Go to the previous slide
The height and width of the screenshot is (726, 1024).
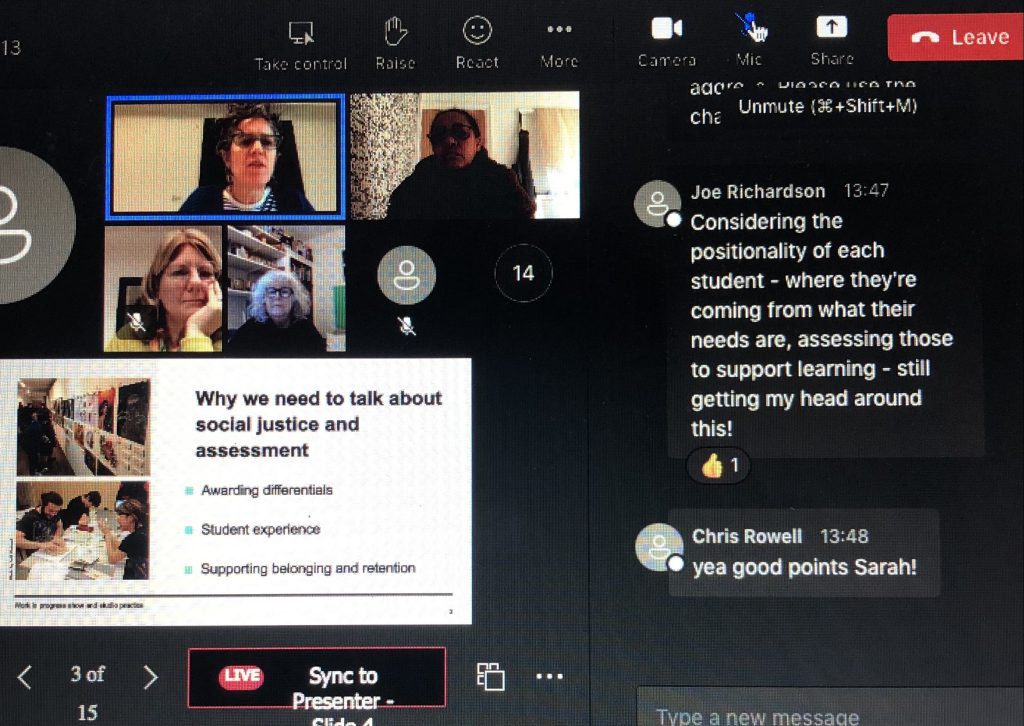25,677
